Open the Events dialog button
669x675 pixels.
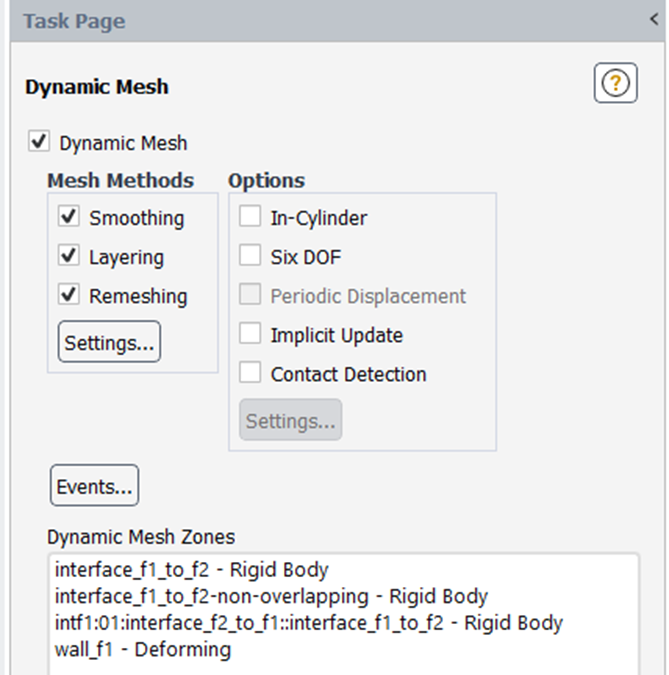[x=94, y=487]
